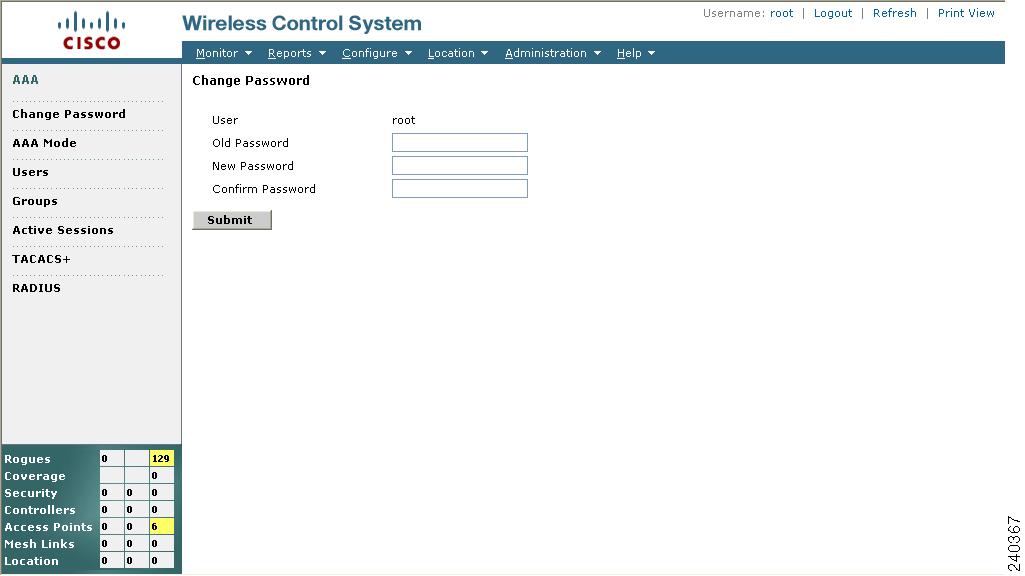This screenshot has width=1025, height=576.
Task: Click the Old Password field
Action: tap(460, 143)
